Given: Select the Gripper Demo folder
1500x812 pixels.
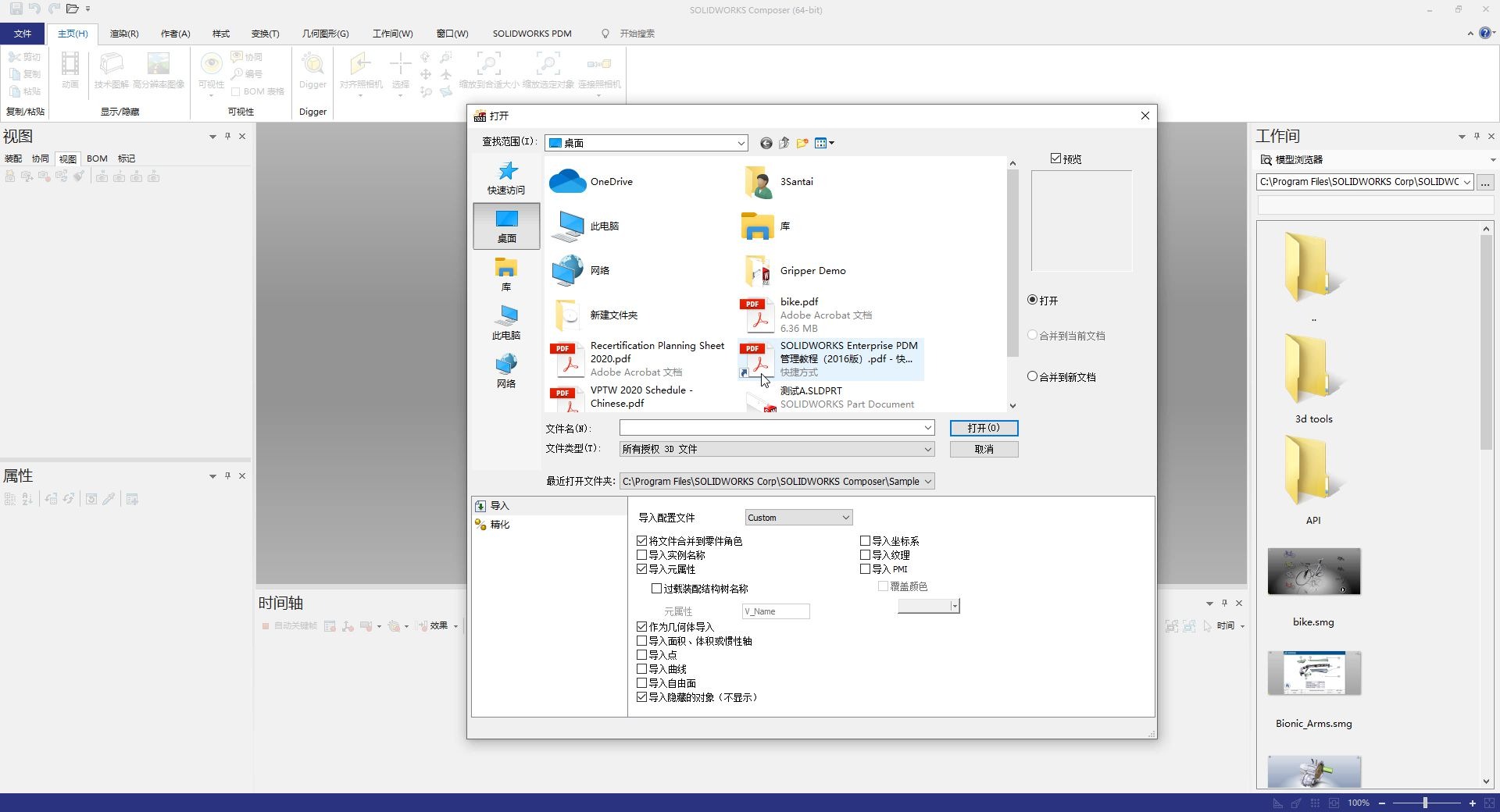Looking at the screenshot, I should tap(795, 271).
